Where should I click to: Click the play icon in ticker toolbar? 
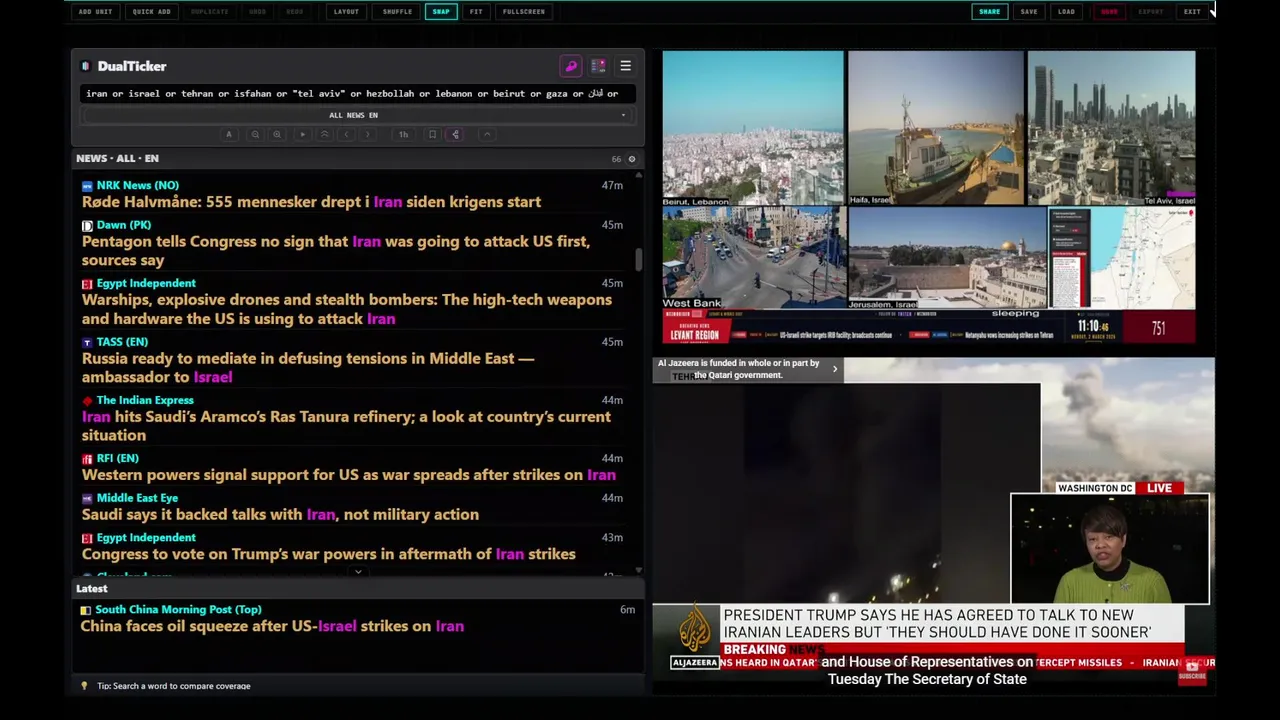click(x=302, y=134)
